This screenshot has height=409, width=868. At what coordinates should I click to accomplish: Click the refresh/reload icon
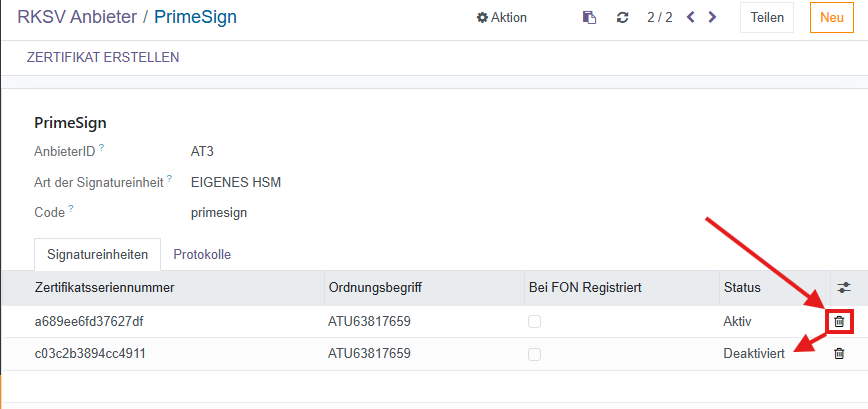pos(622,17)
